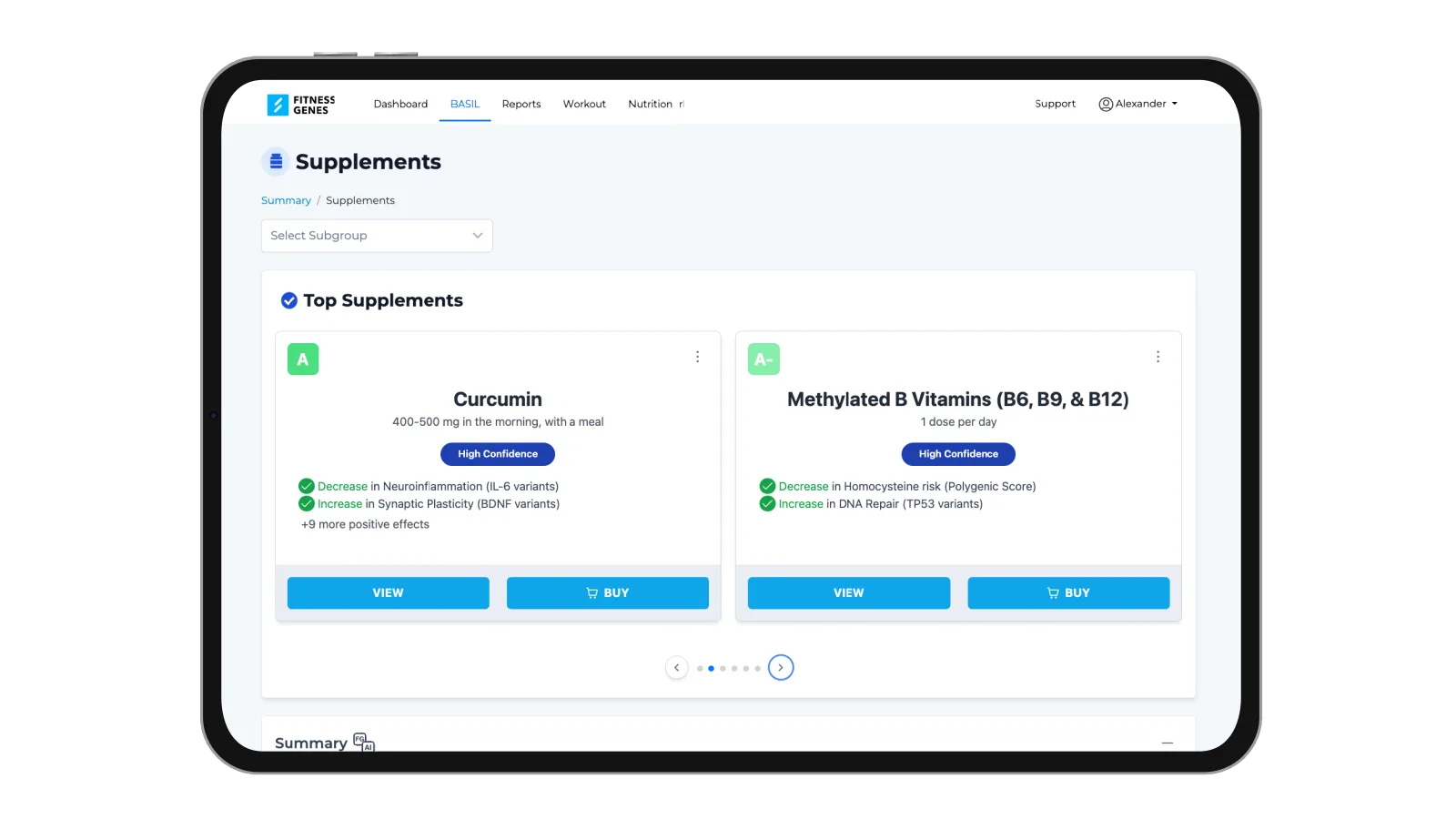Open the Reports tab
This screenshot has width=1456, height=819.
[x=521, y=104]
